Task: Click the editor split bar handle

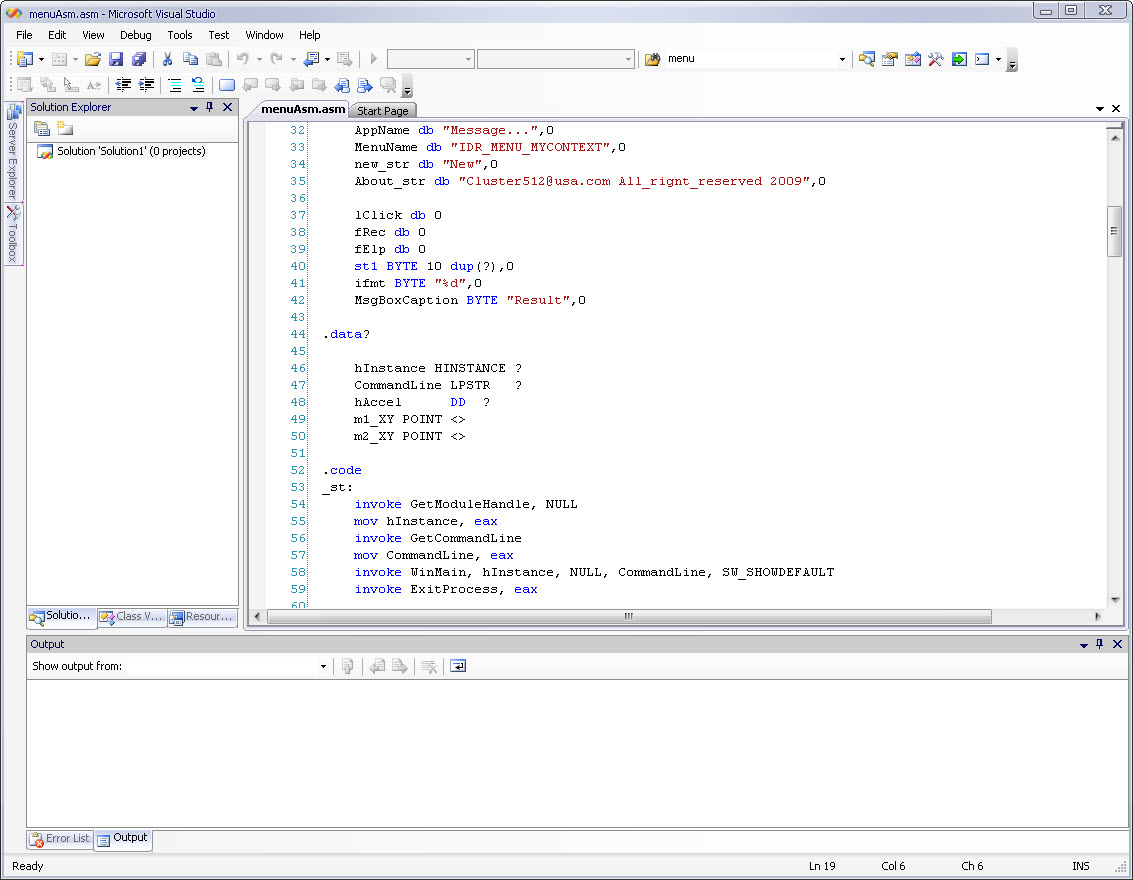Action: coord(1114,126)
